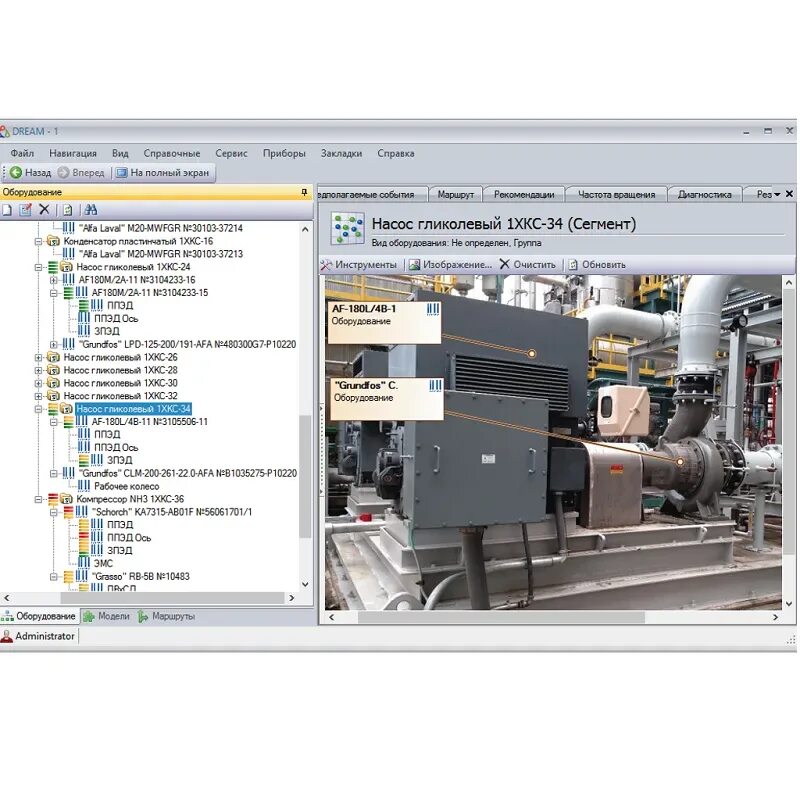Viewport: 800px width, 800px height.
Task: Click the grey Вперед arrow icon
Action: pos(63,173)
